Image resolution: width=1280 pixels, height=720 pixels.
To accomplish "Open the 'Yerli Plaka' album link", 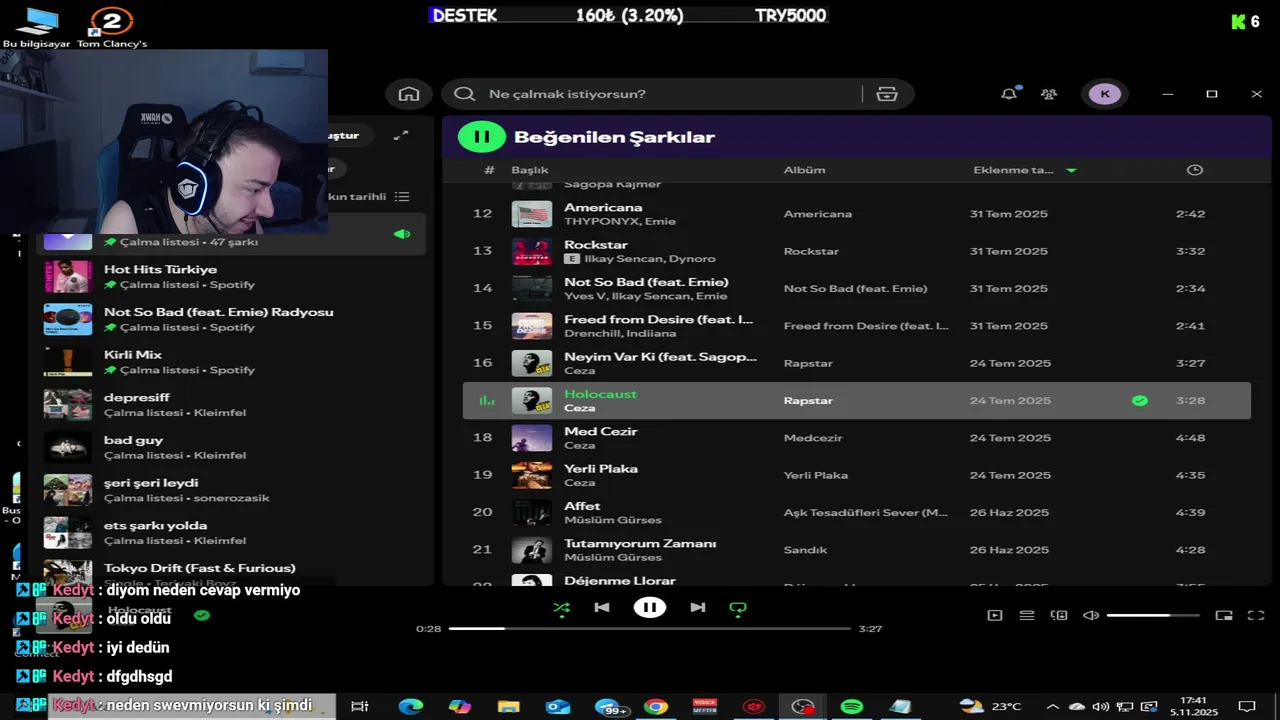I will pos(815,475).
